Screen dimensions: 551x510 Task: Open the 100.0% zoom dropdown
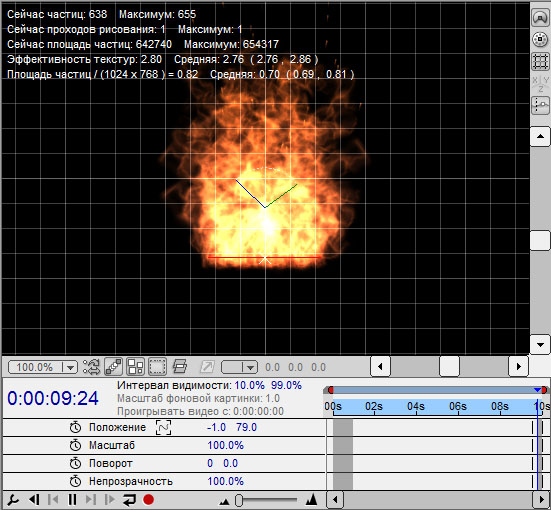(x=43, y=367)
